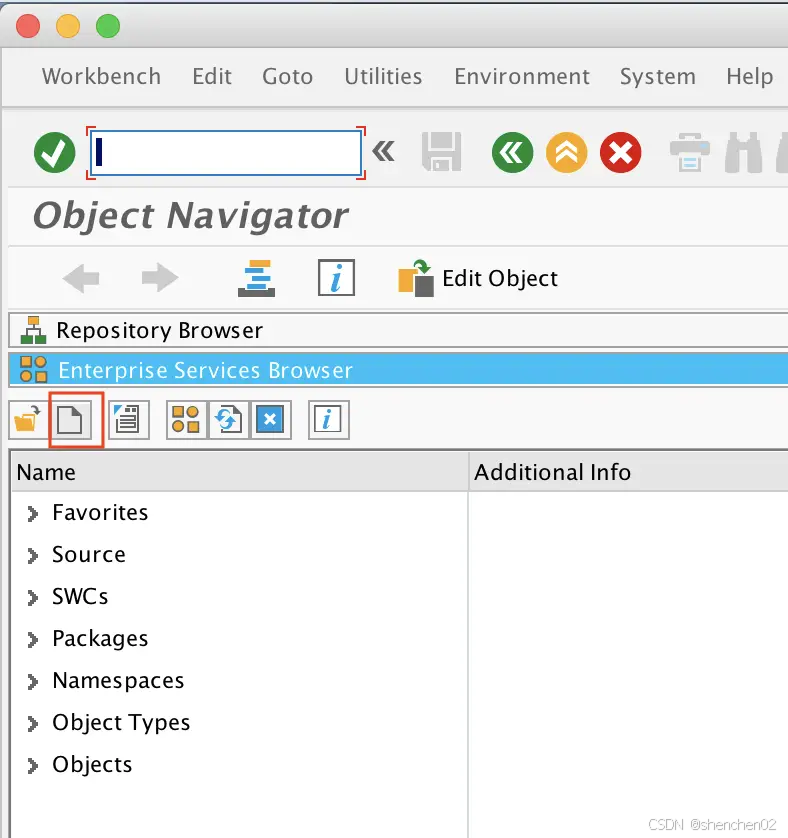The height and width of the screenshot is (838, 788).
Task: Expand the SWCs node
Action: coord(33,598)
